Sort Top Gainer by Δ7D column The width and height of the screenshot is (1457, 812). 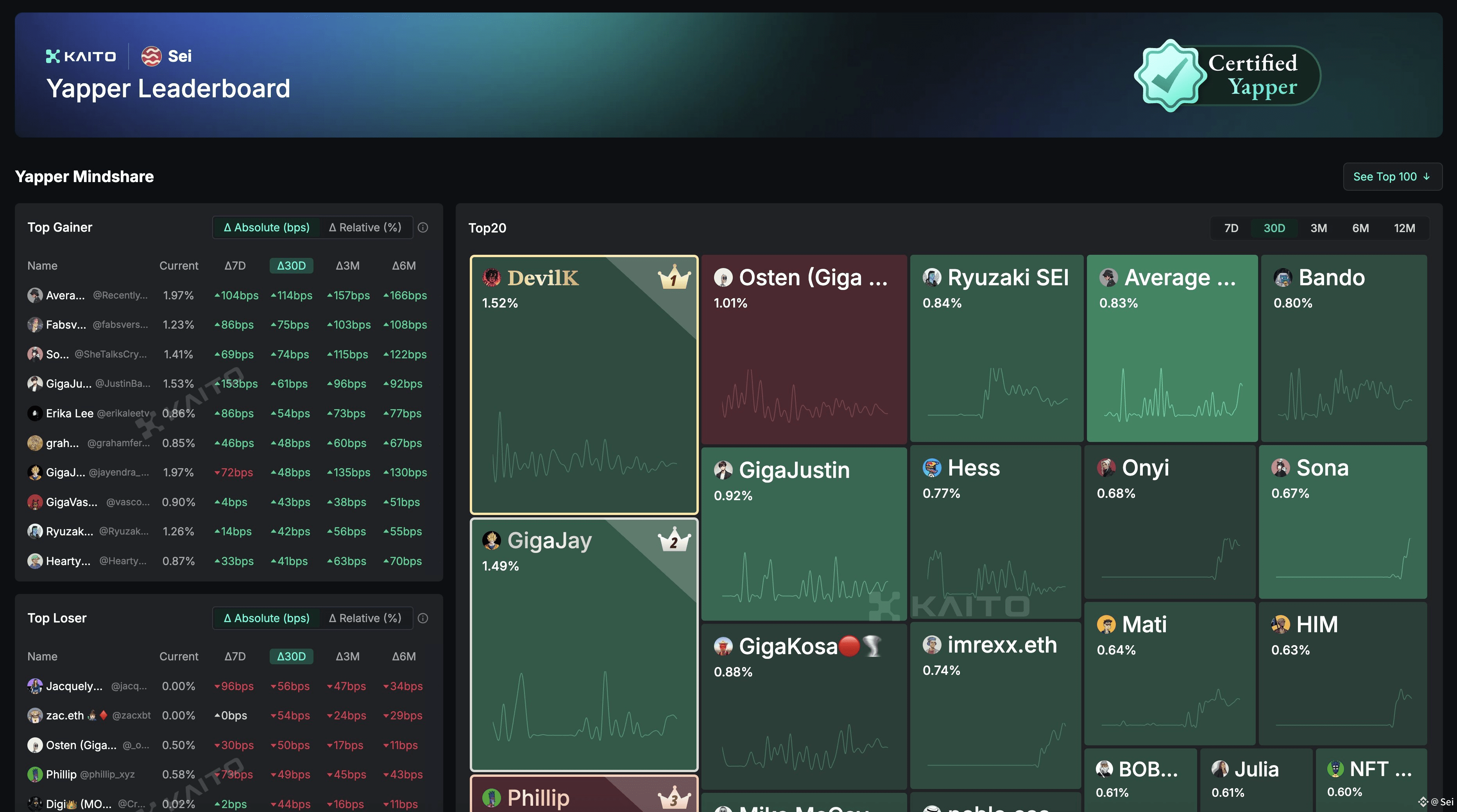(235, 266)
